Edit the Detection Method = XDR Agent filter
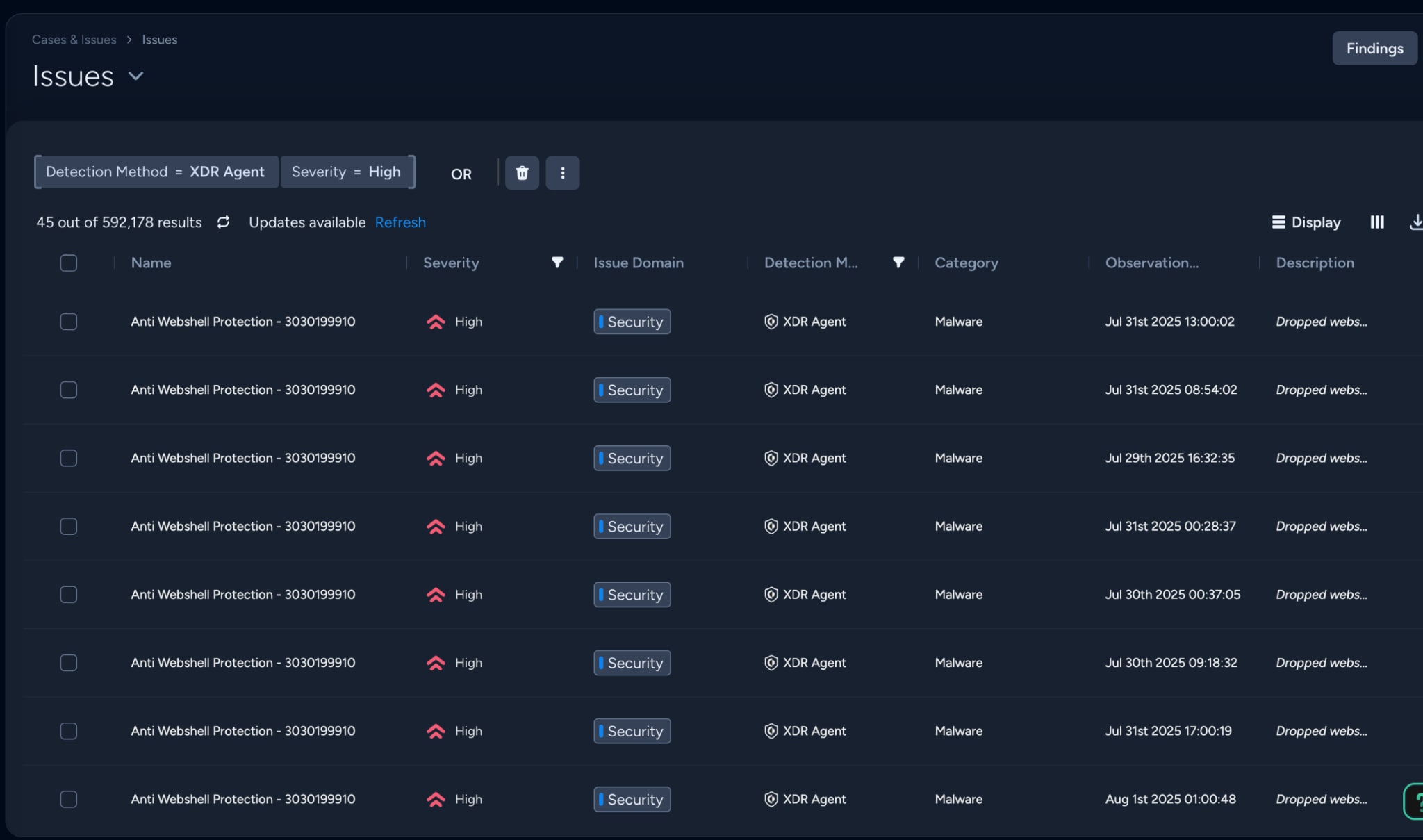The height and width of the screenshot is (840, 1423). pyautogui.click(x=155, y=172)
